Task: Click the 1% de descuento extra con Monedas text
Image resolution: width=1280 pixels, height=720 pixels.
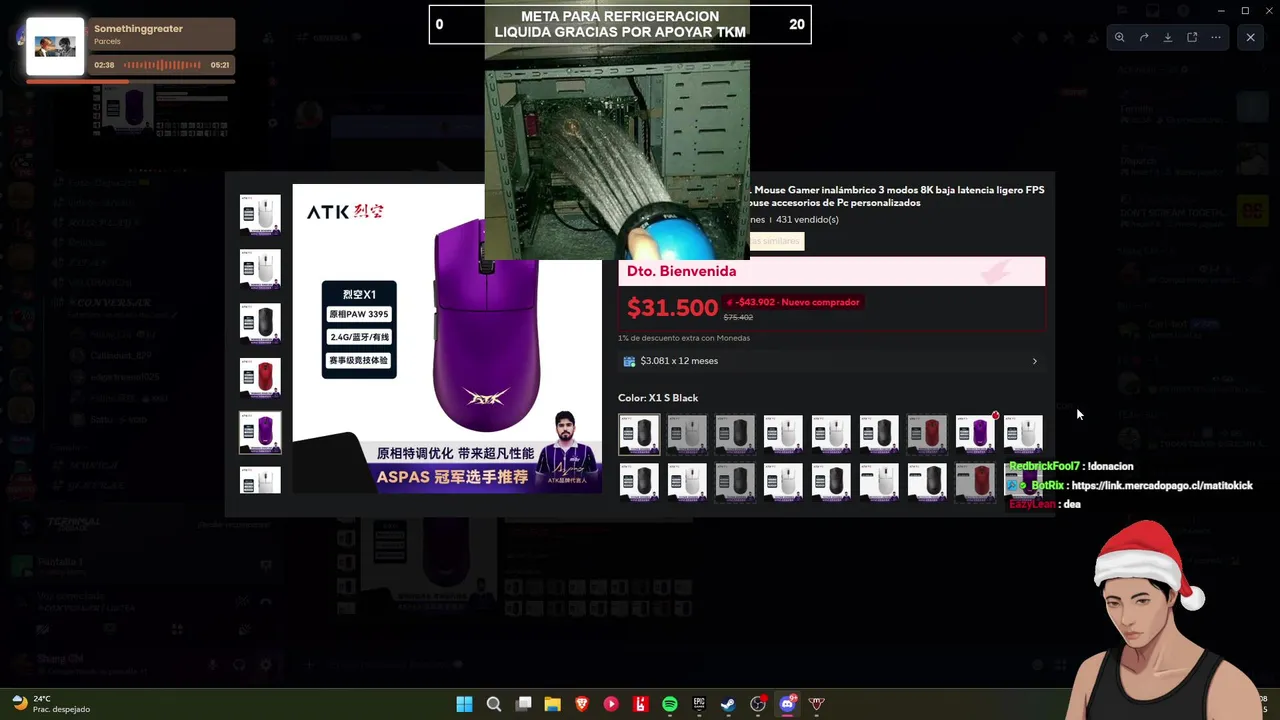Action: coord(684,338)
